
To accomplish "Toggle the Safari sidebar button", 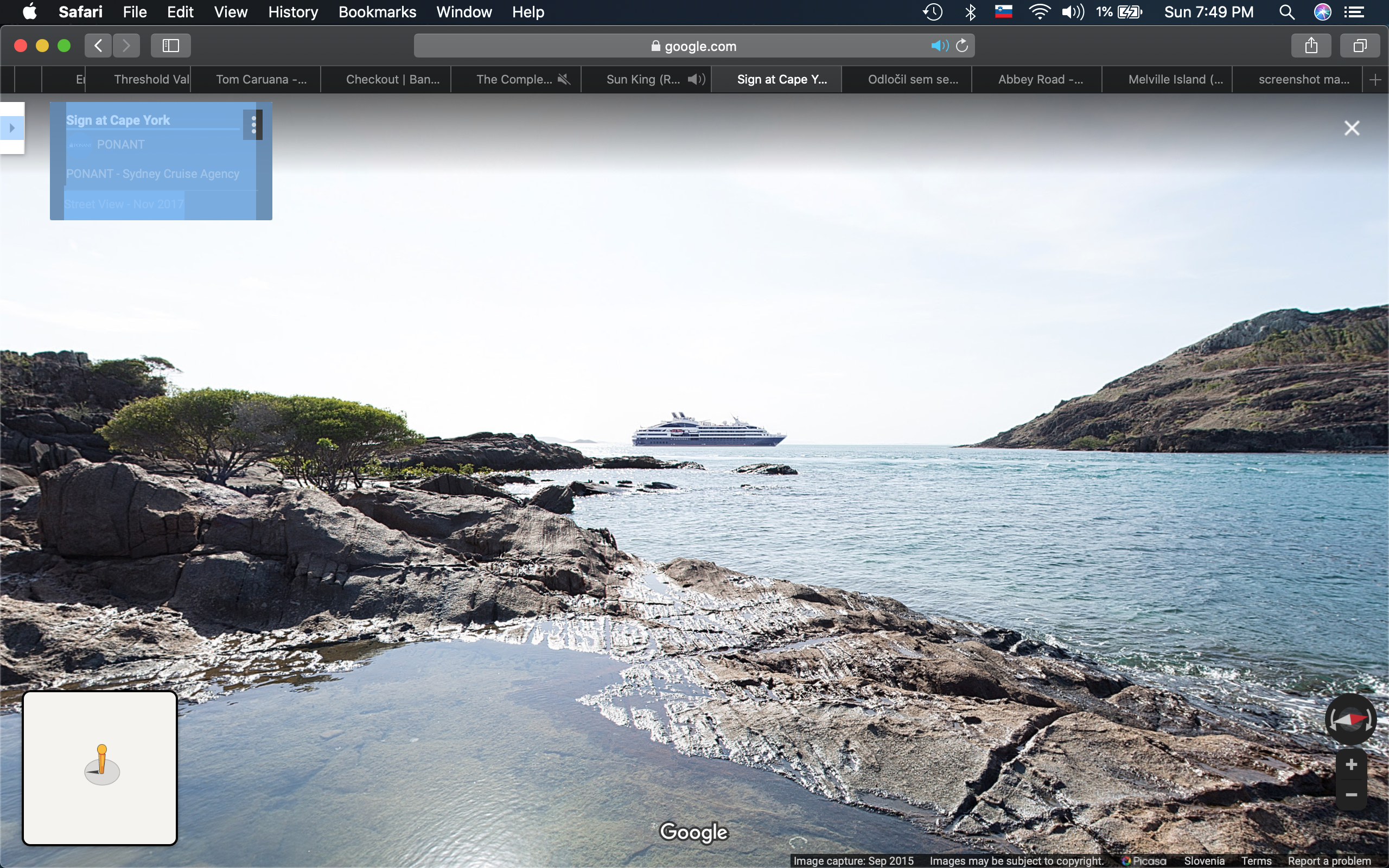I will click(170, 46).
